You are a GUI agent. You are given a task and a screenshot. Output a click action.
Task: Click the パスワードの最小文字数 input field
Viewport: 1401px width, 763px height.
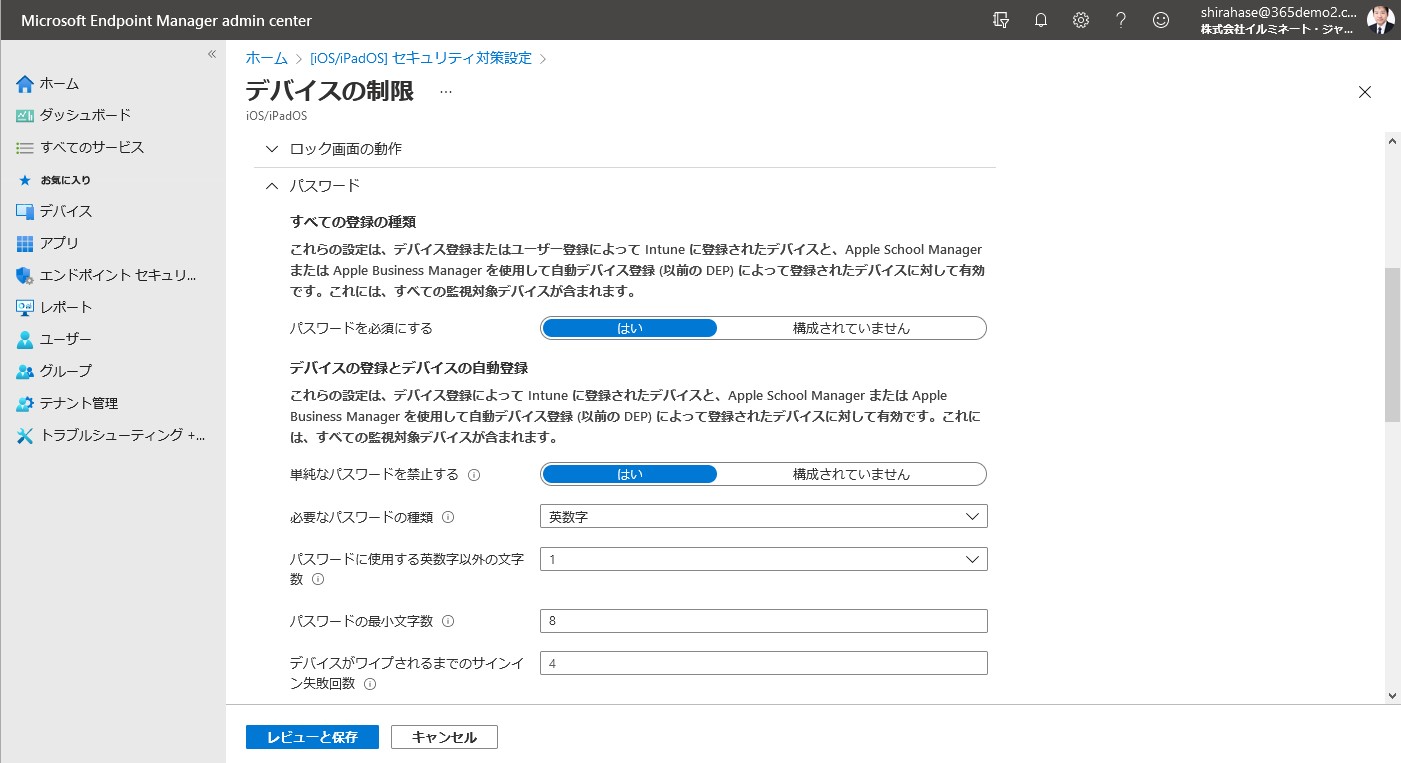pyautogui.click(x=763, y=621)
